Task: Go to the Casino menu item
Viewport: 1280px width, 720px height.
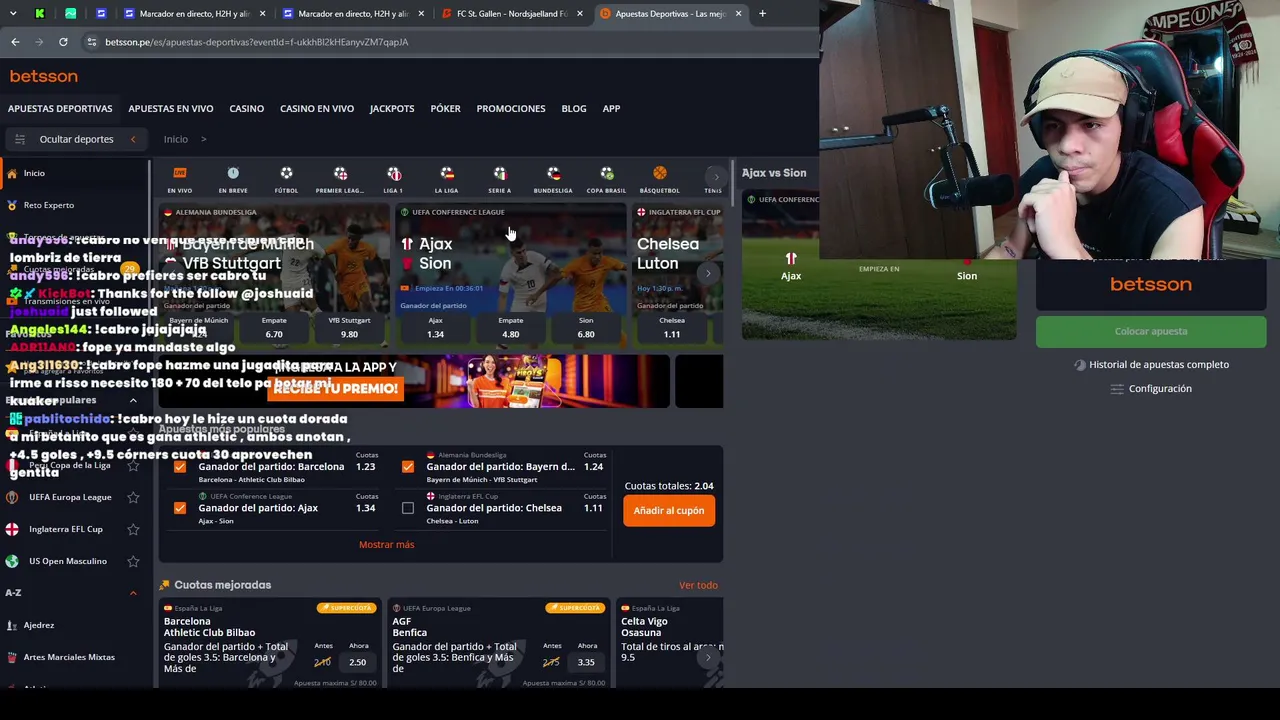Action: [247, 108]
